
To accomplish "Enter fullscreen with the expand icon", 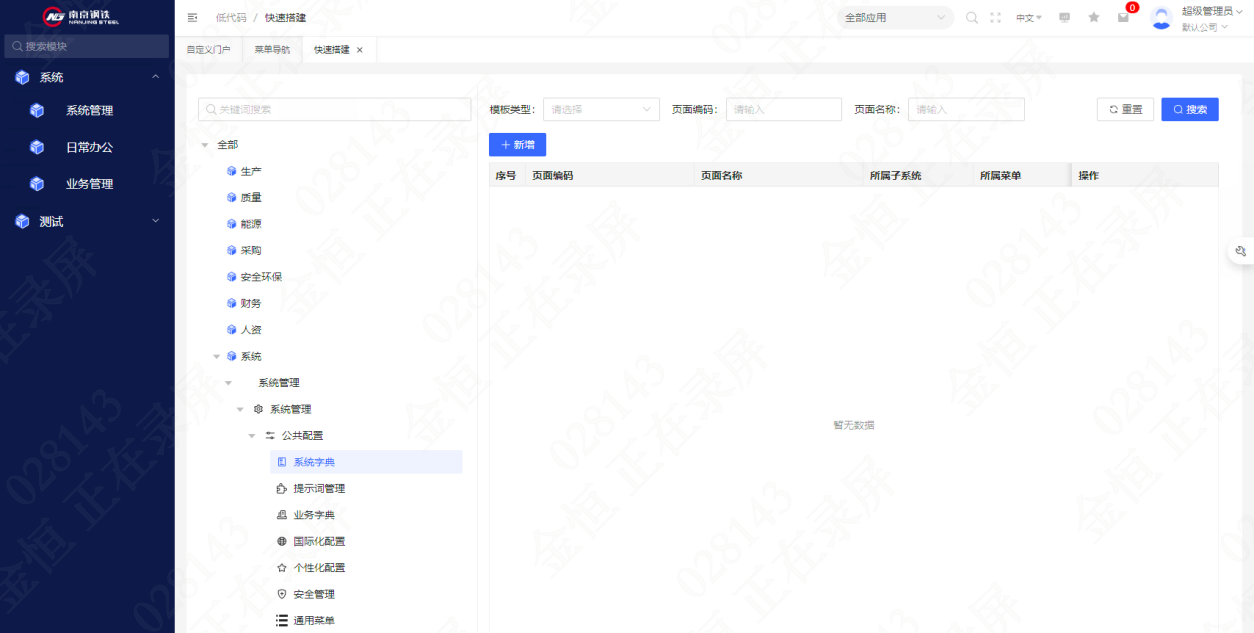I will tap(995, 17).
